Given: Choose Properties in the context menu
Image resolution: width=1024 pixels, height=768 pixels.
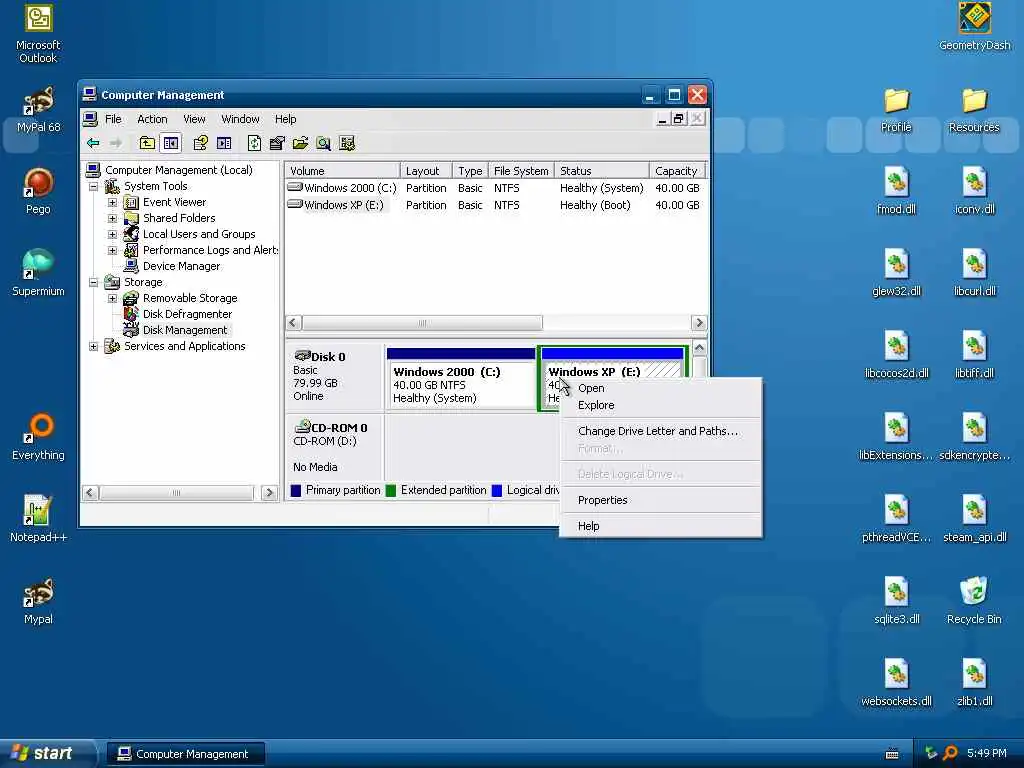Looking at the screenshot, I should pos(660,500).
